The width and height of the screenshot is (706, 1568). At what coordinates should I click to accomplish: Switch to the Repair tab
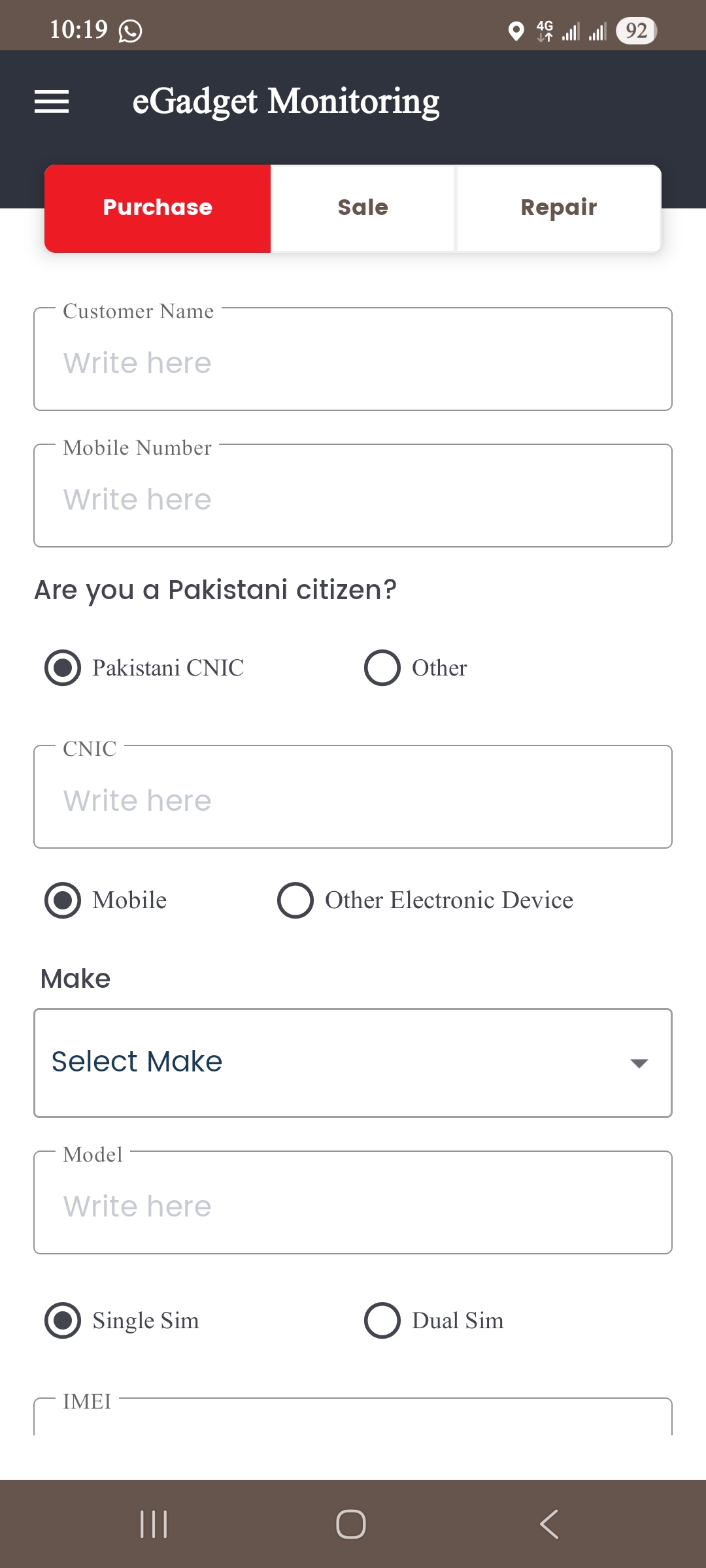tap(559, 208)
